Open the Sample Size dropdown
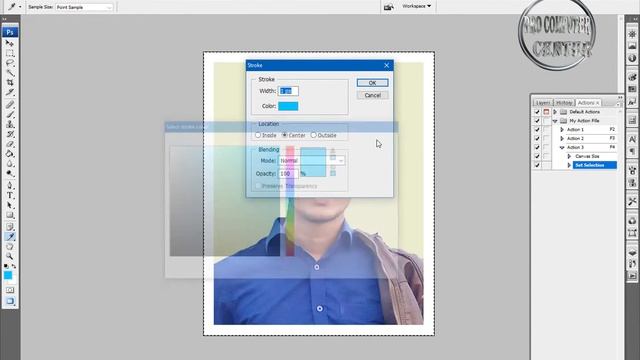 (84, 7)
